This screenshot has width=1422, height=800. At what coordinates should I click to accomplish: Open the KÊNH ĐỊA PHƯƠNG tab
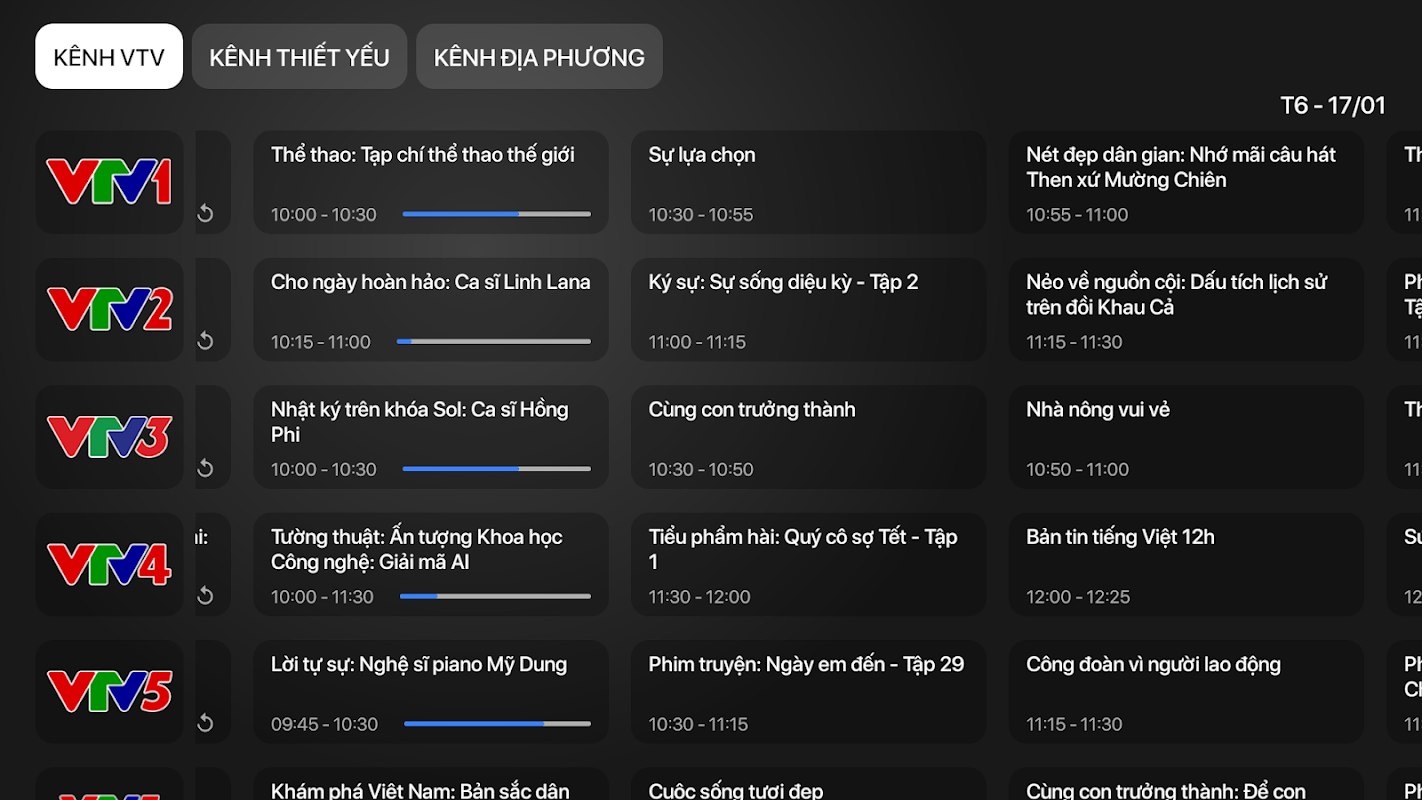pos(539,57)
